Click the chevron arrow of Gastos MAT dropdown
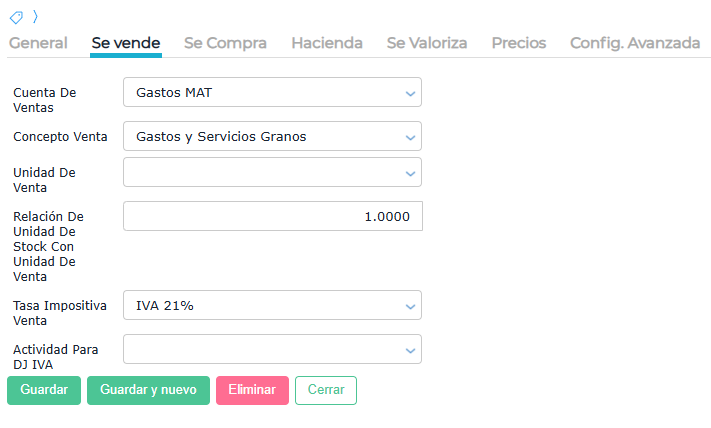Viewport: 711px width, 428px height. click(x=409, y=93)
